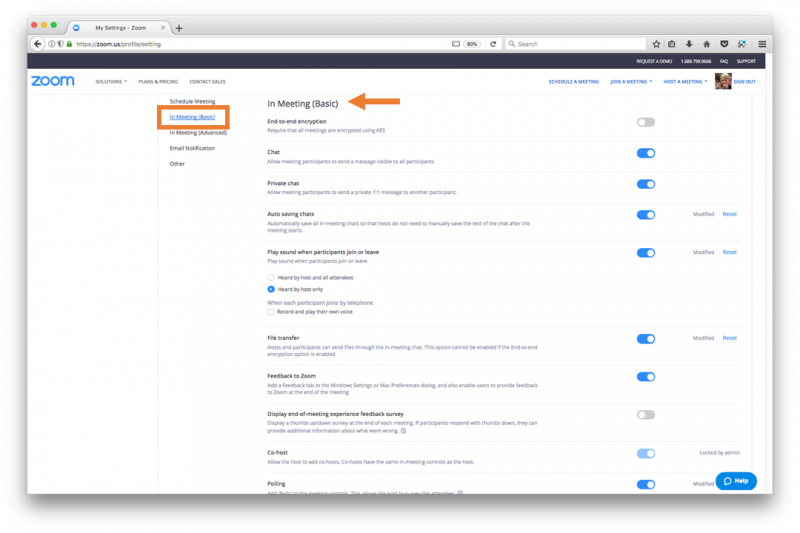This screenshot has width=800, height=533.
Task: Open Contact Sales page
Action: [x=207, y=82]
